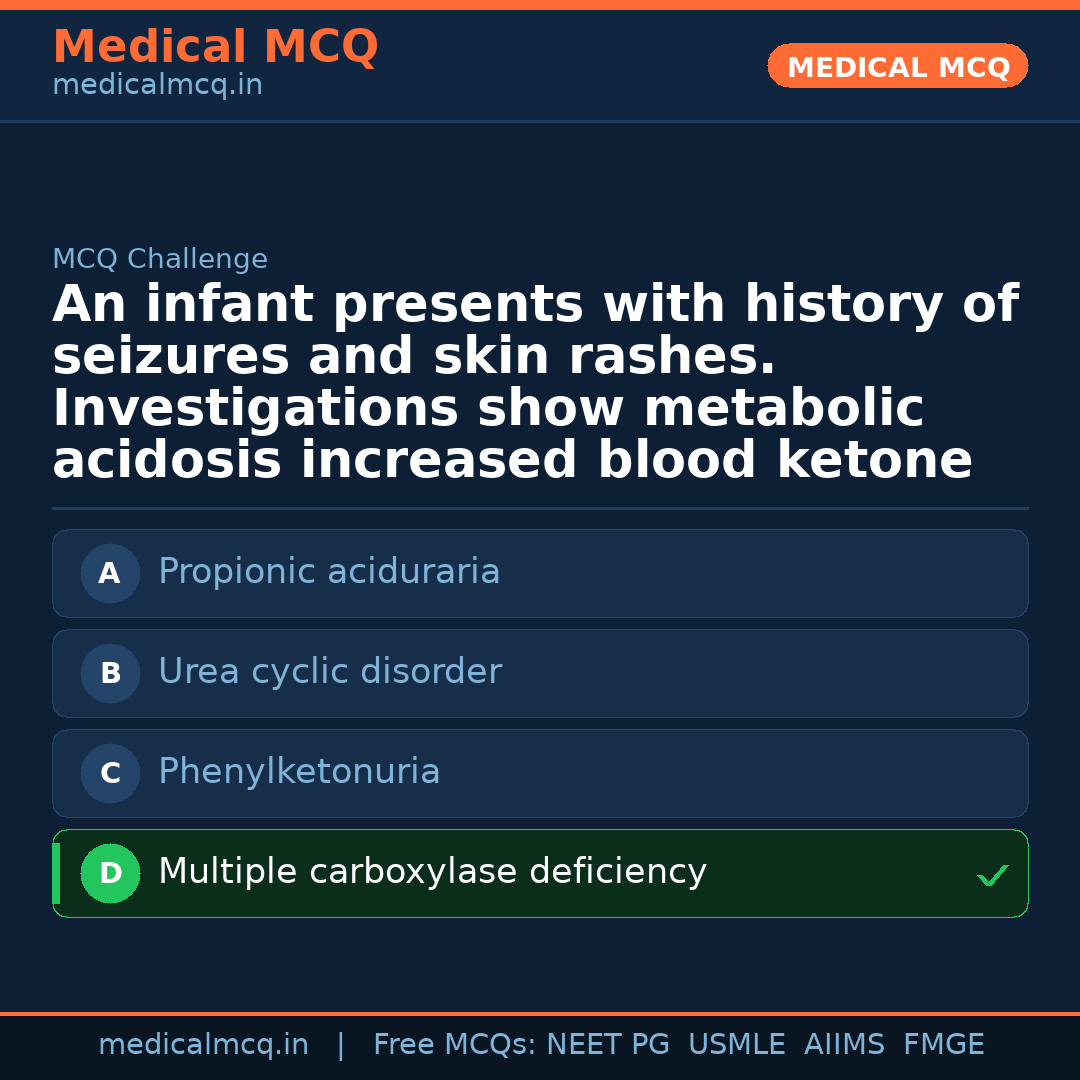Open medicalmcq.in link under header title
Image resolution: width=1080 pixels, height=1080 pixels.
[157, 86]
